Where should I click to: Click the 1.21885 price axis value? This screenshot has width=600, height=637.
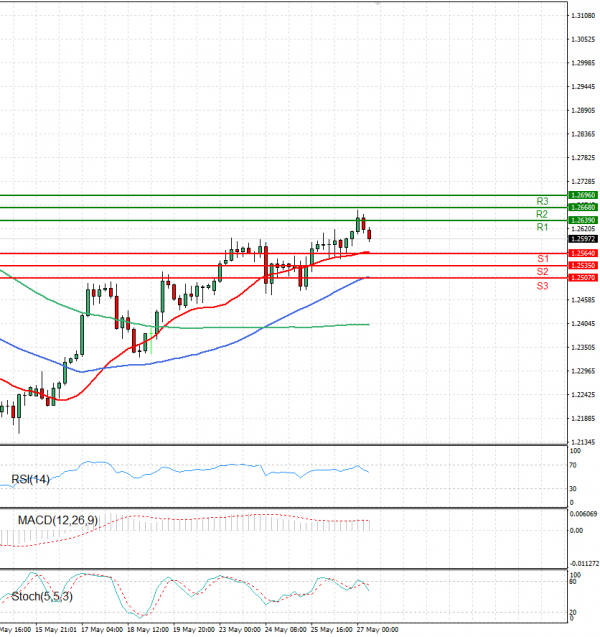click(583, 418)
